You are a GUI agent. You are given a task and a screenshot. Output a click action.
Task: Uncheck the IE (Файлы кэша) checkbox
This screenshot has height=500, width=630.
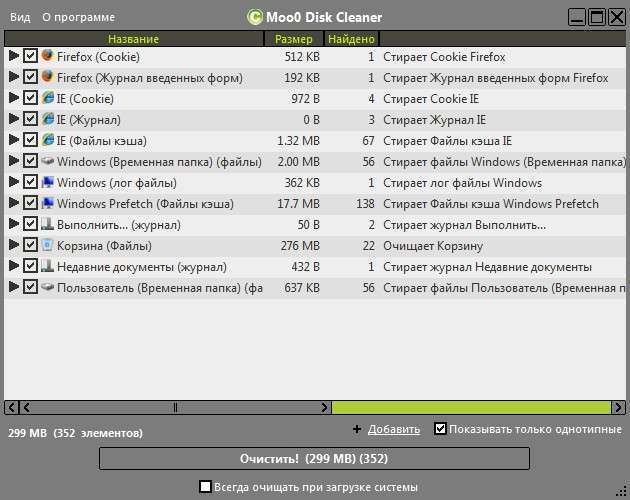point(30,139)
